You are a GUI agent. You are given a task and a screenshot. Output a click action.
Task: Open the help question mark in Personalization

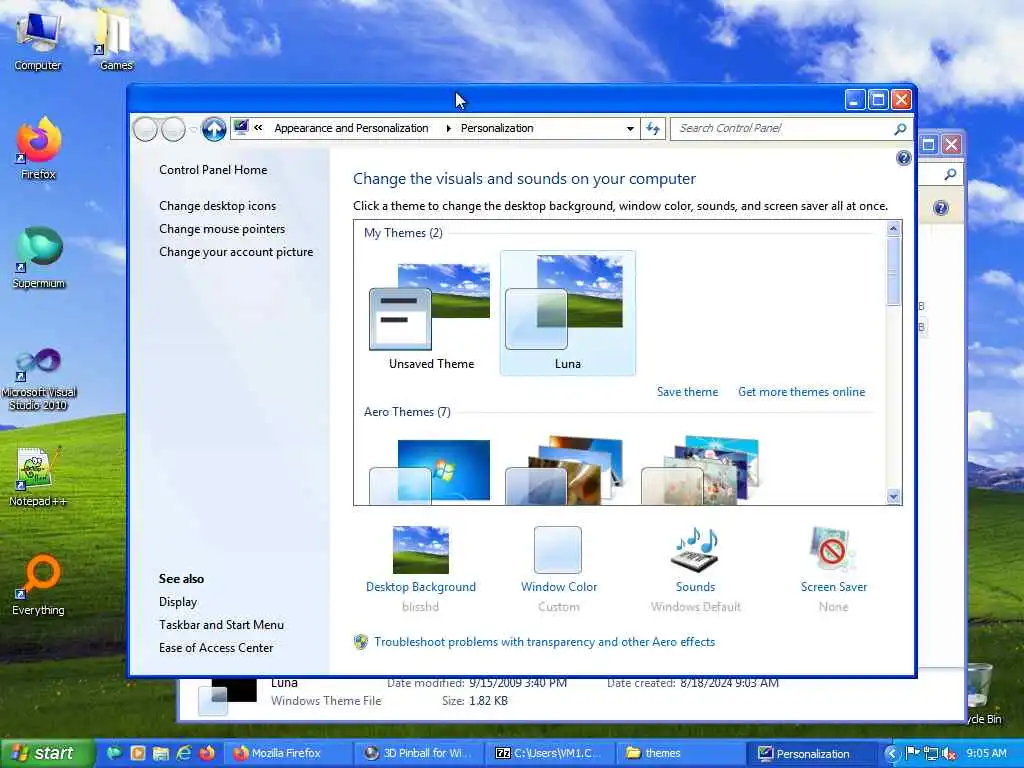pyautogui.click(x=903, y=157)
